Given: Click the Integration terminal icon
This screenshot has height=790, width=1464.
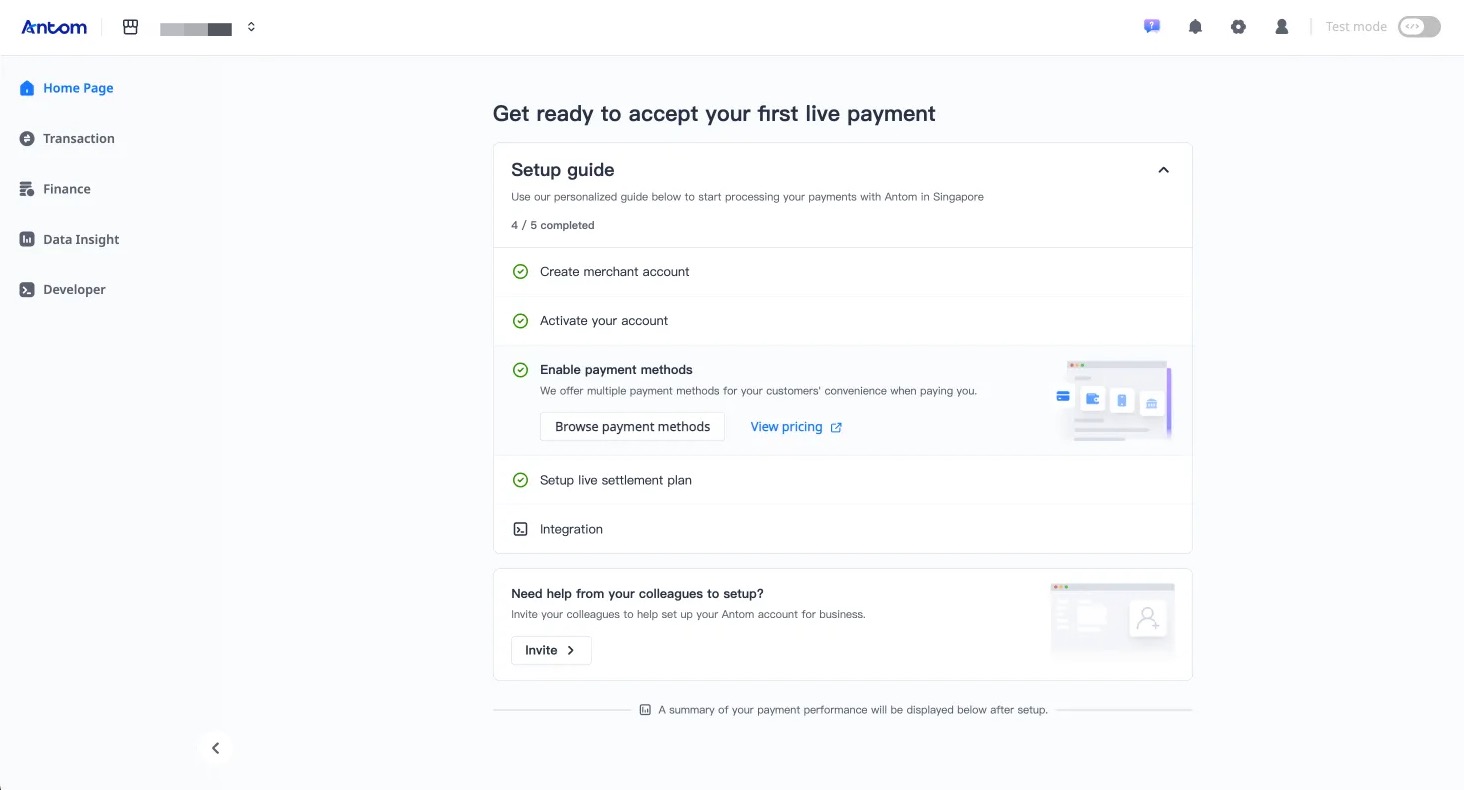Looking at the screenshot, I should coord(520,529).
